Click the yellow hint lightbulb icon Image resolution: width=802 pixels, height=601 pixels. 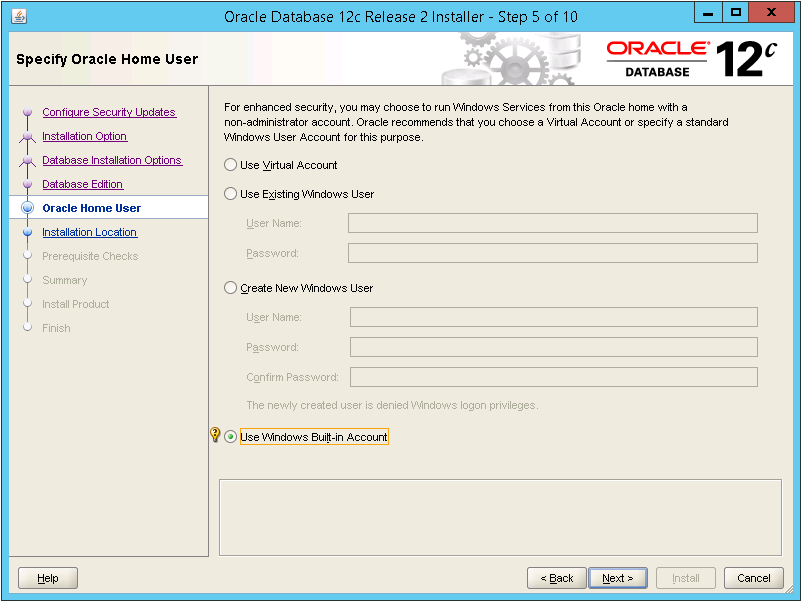(x=214, y=436)
